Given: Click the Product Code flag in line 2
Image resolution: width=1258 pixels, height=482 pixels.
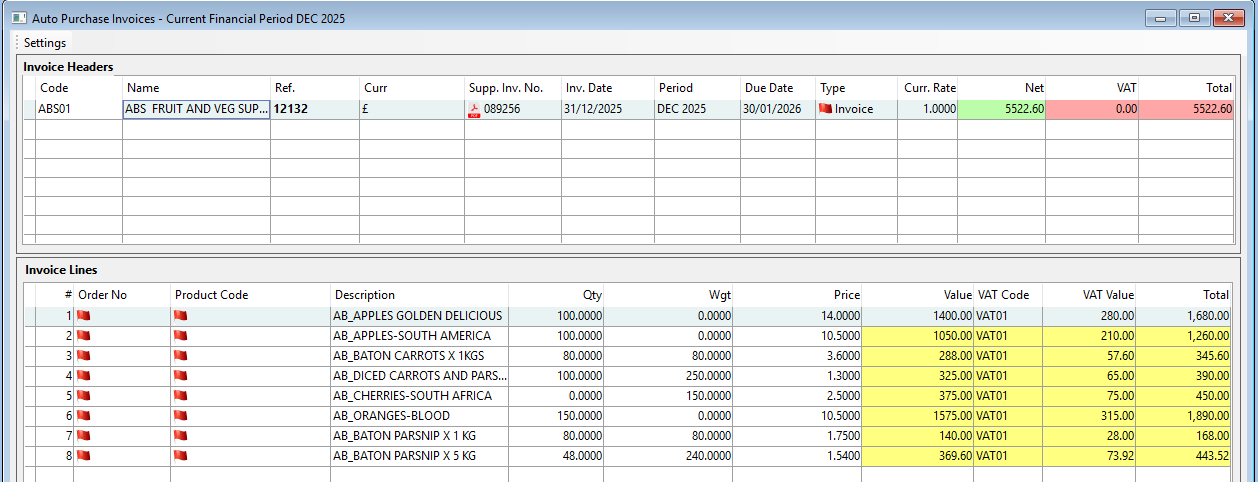Looking at the screenshot, I should [x=181, y=336].
